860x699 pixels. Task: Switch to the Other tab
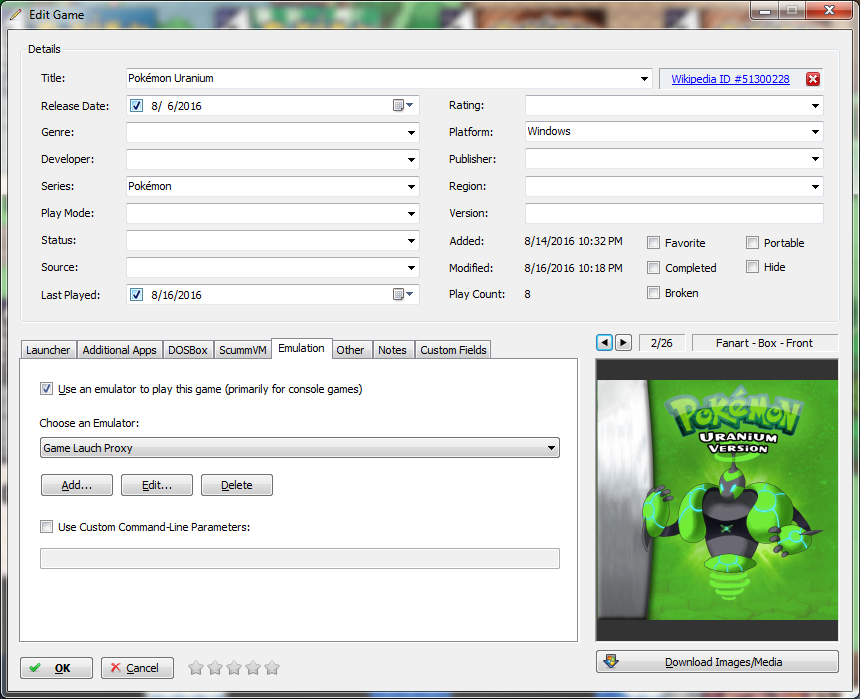click(x=350, y=350)
